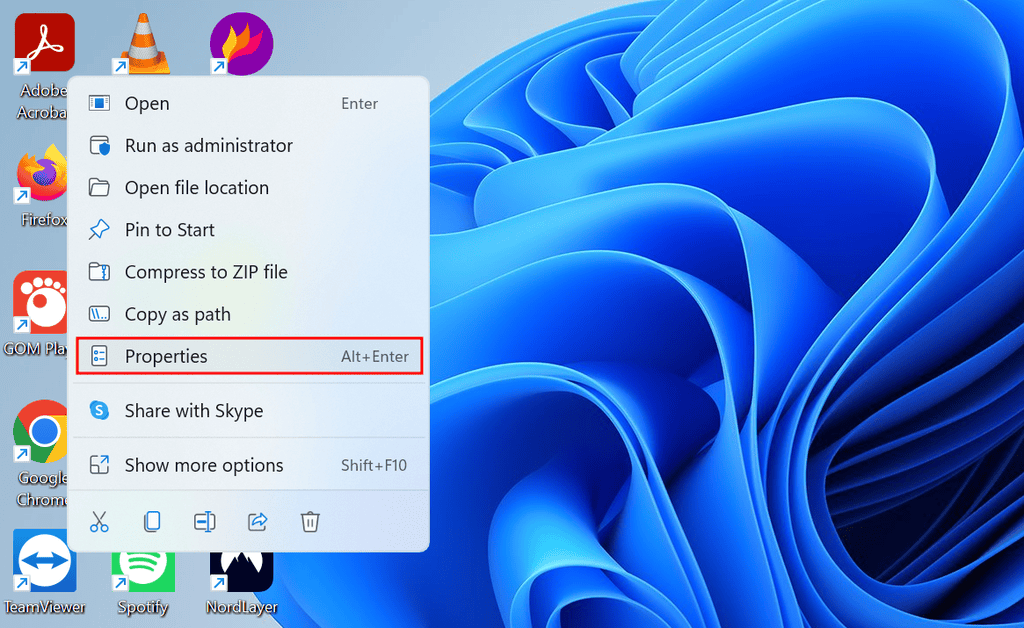This screenshot has height=628, width=1024.
Task: Open Properties from the context menu
Action: pos(166,356)
